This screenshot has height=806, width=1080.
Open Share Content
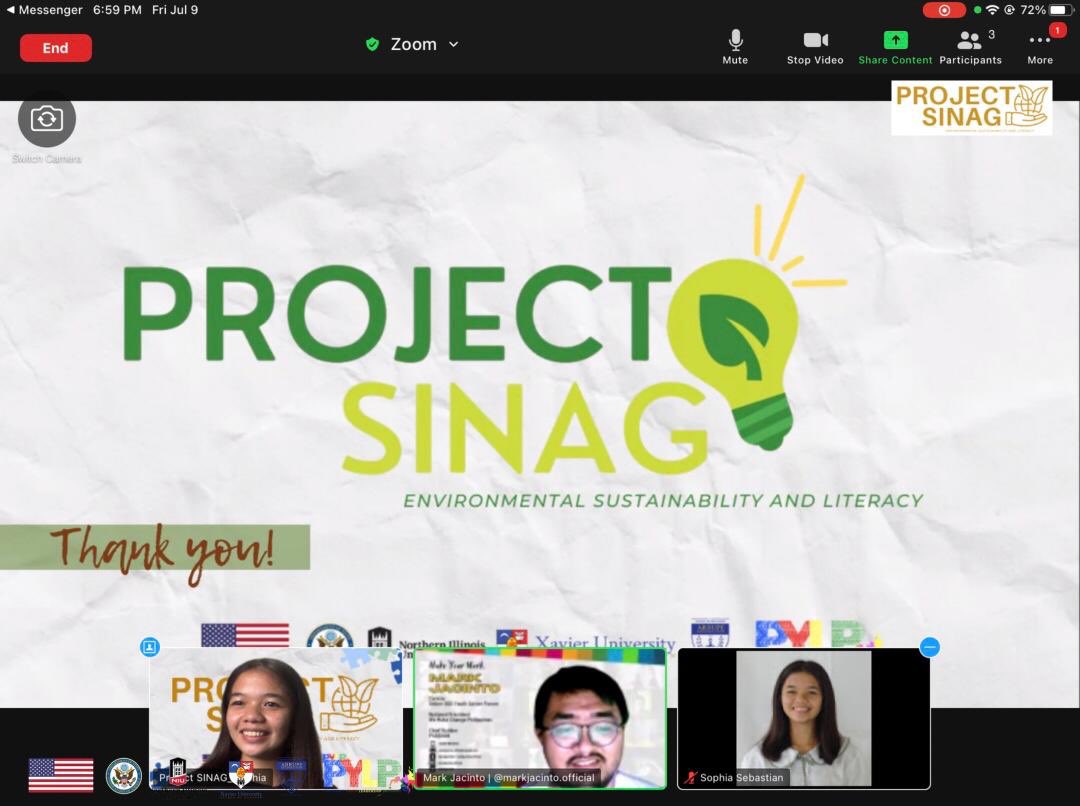click(x=894, y=45)
